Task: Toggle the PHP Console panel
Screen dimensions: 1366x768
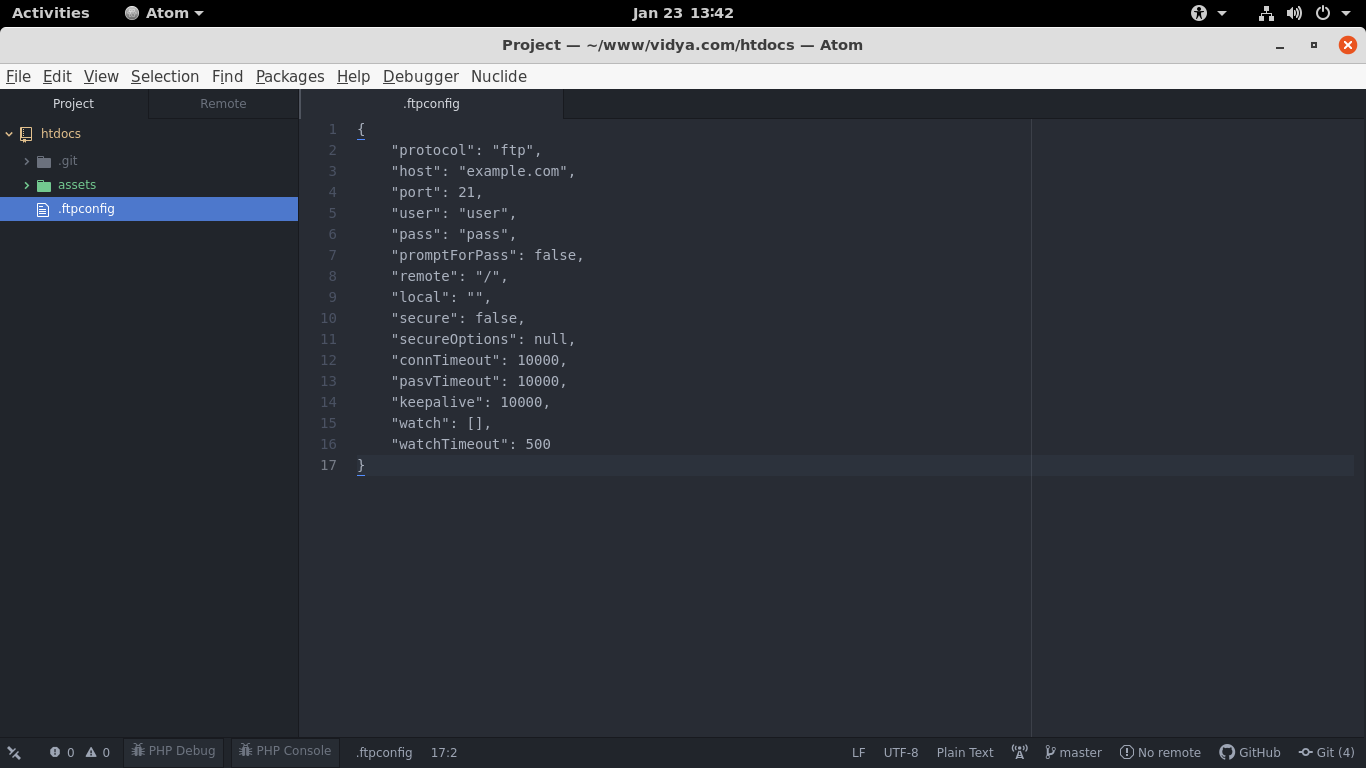Action: click(285, 751)
